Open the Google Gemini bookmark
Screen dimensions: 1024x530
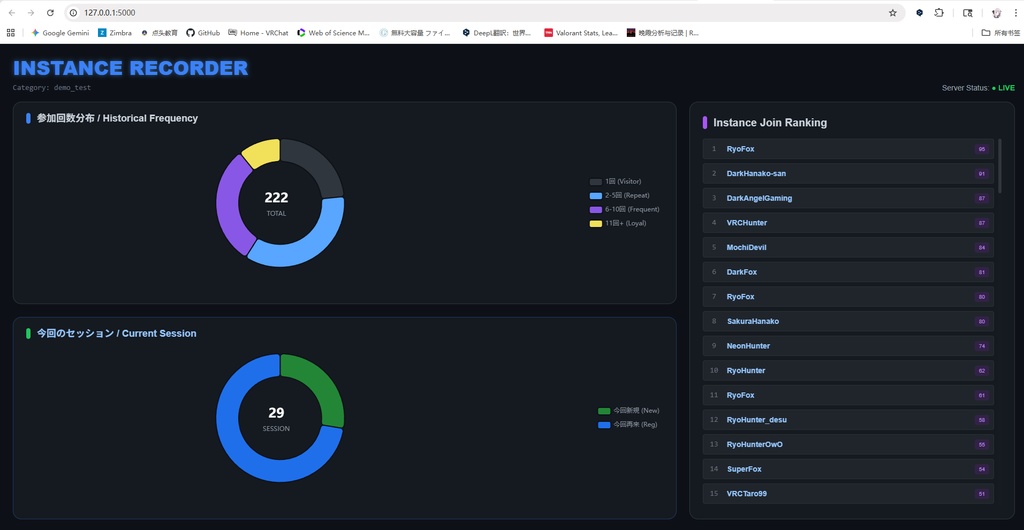coord(60,33)
